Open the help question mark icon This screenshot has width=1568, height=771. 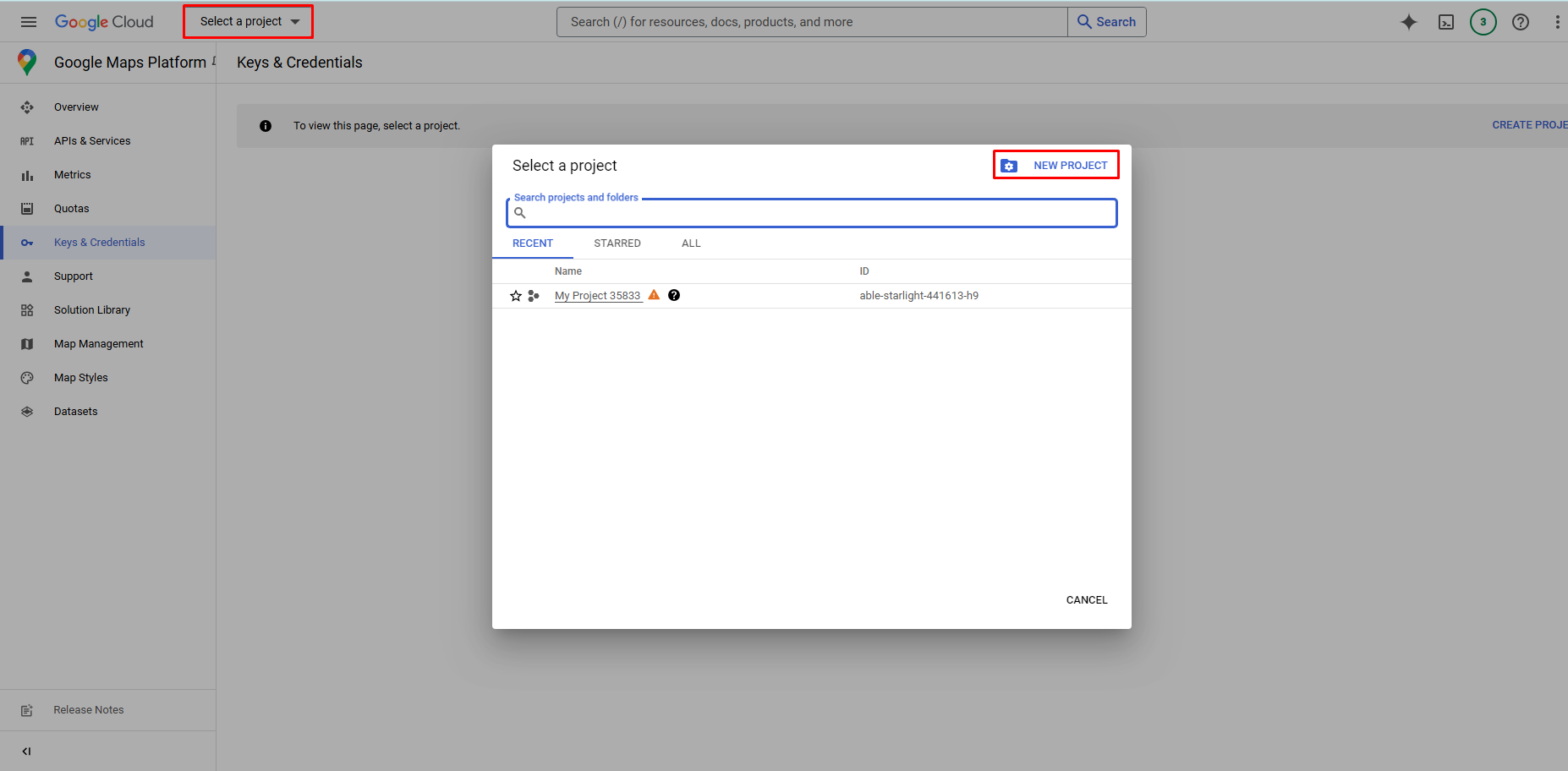pos(1520,22)
